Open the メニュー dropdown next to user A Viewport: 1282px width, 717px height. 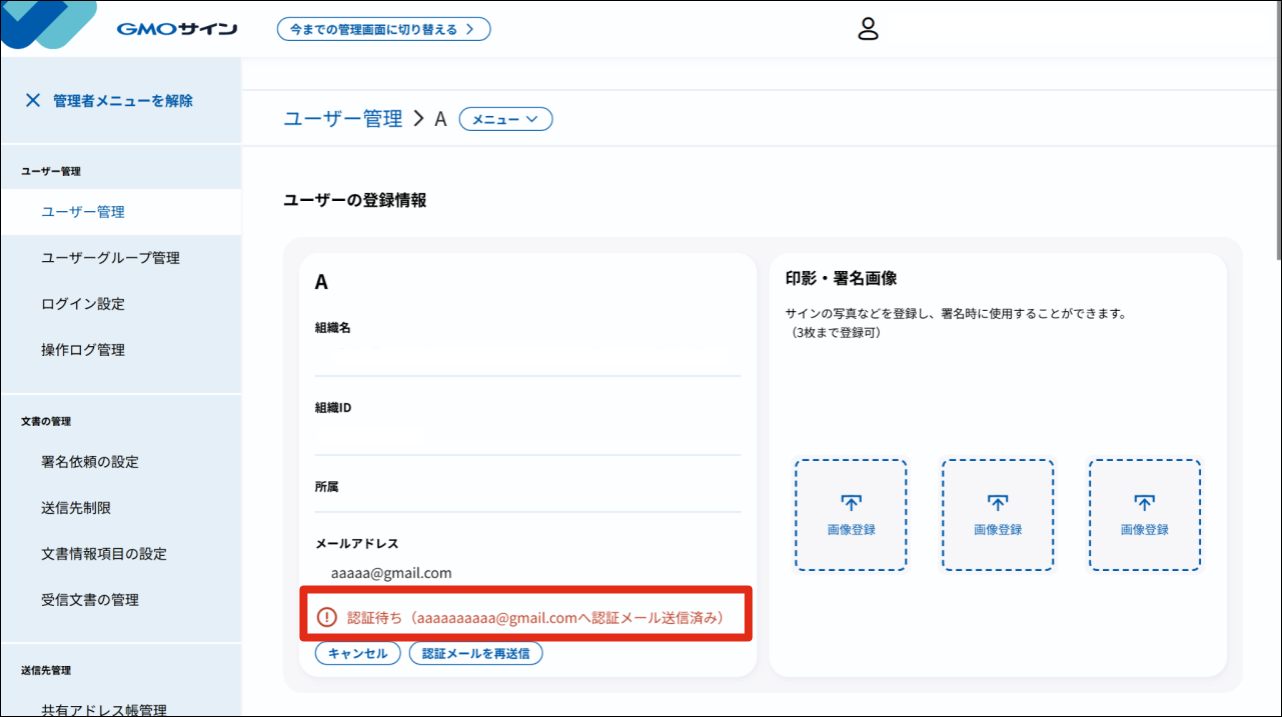(x=506, y=119)
